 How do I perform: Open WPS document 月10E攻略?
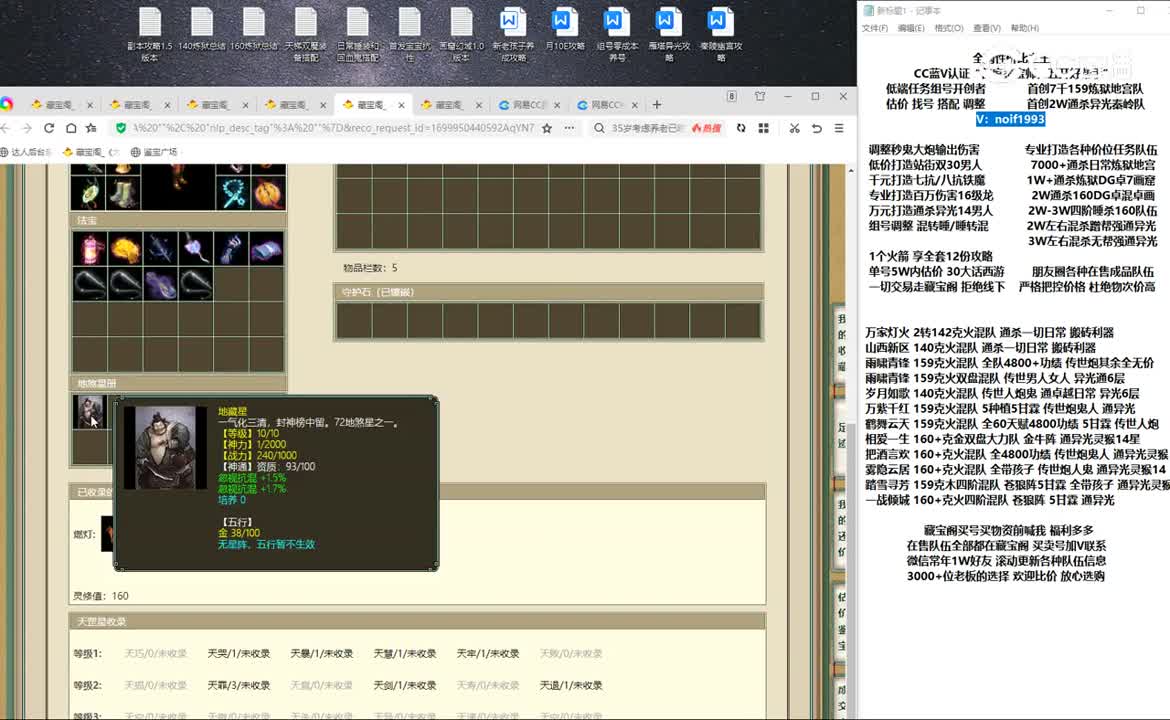coord(565,30)
